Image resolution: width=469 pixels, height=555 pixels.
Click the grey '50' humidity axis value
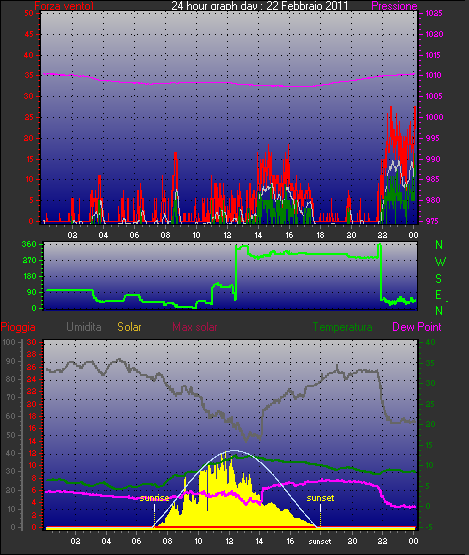click(11, 435)
